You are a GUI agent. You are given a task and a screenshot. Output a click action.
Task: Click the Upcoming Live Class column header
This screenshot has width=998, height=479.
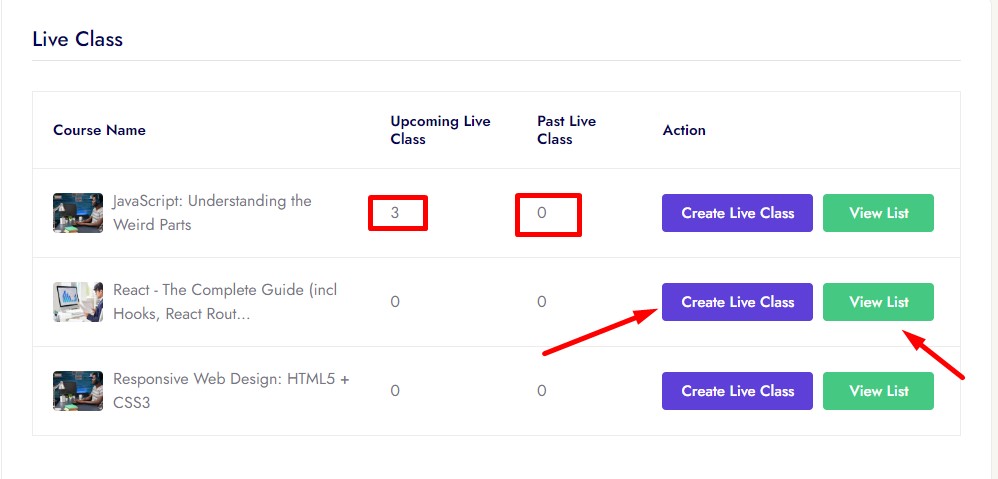(x=440, y=130)
